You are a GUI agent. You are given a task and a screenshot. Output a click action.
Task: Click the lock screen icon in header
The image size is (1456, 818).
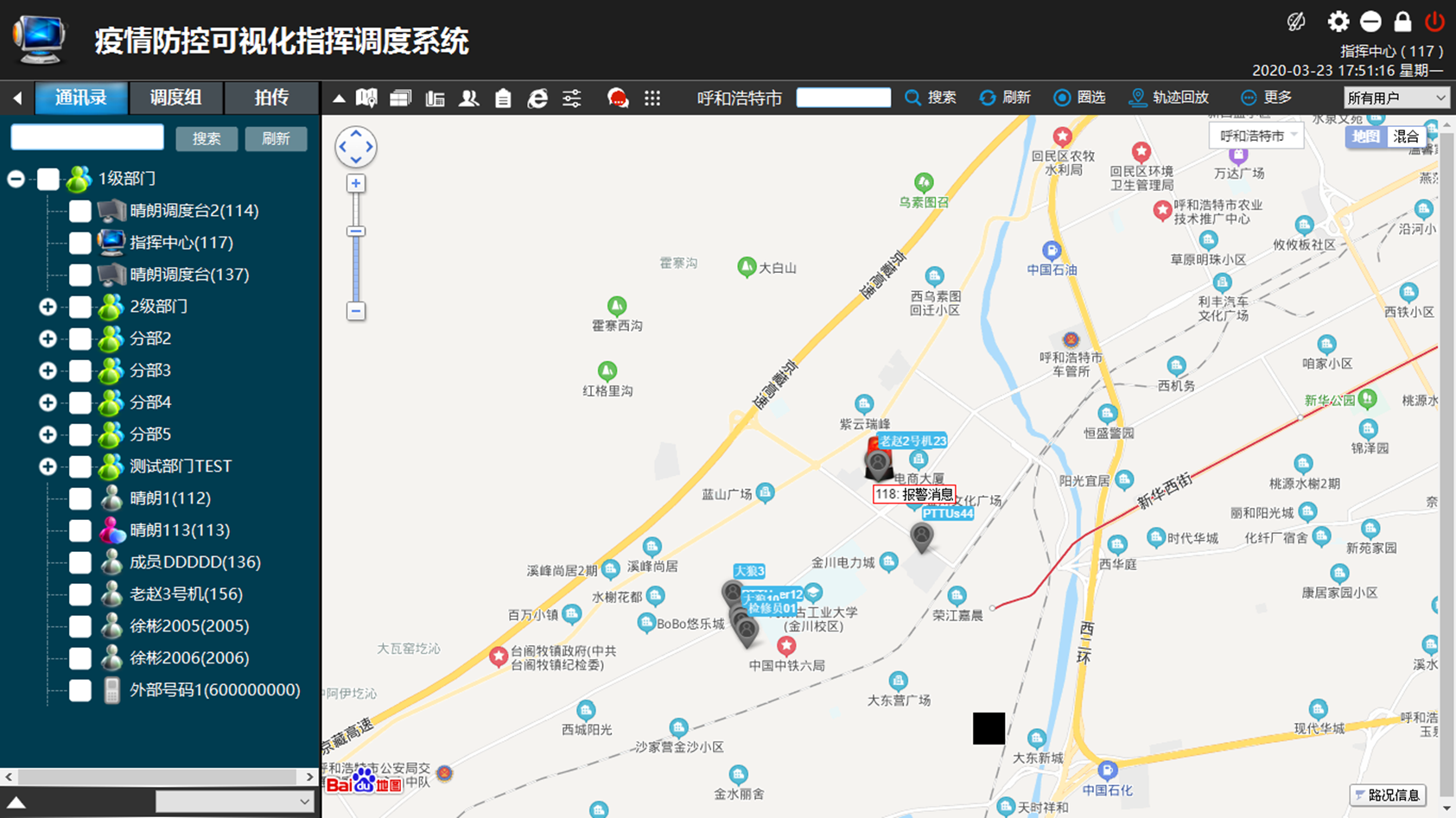coord(1402,22)
